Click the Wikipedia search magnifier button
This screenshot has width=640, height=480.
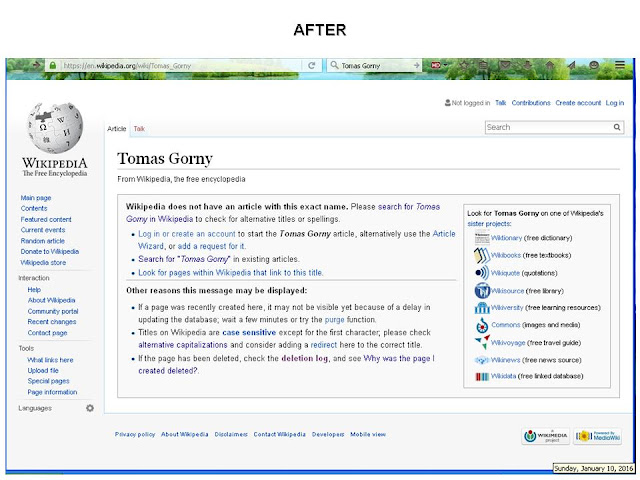(617, 127)
